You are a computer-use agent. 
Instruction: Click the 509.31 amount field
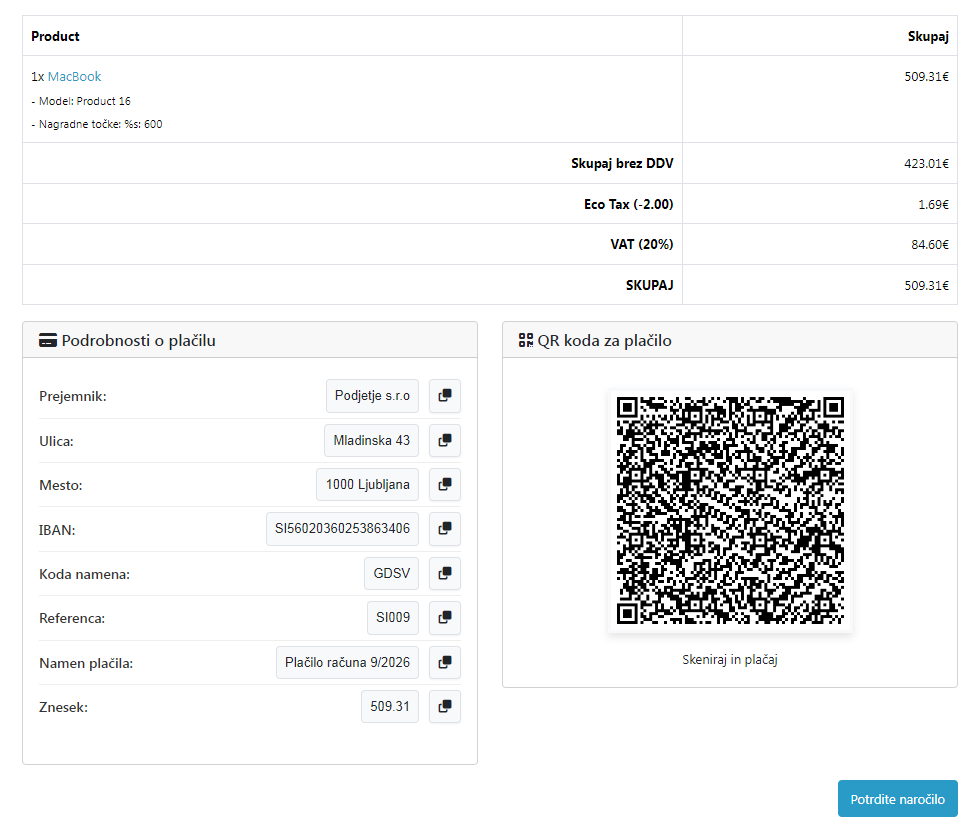point(390,707)
